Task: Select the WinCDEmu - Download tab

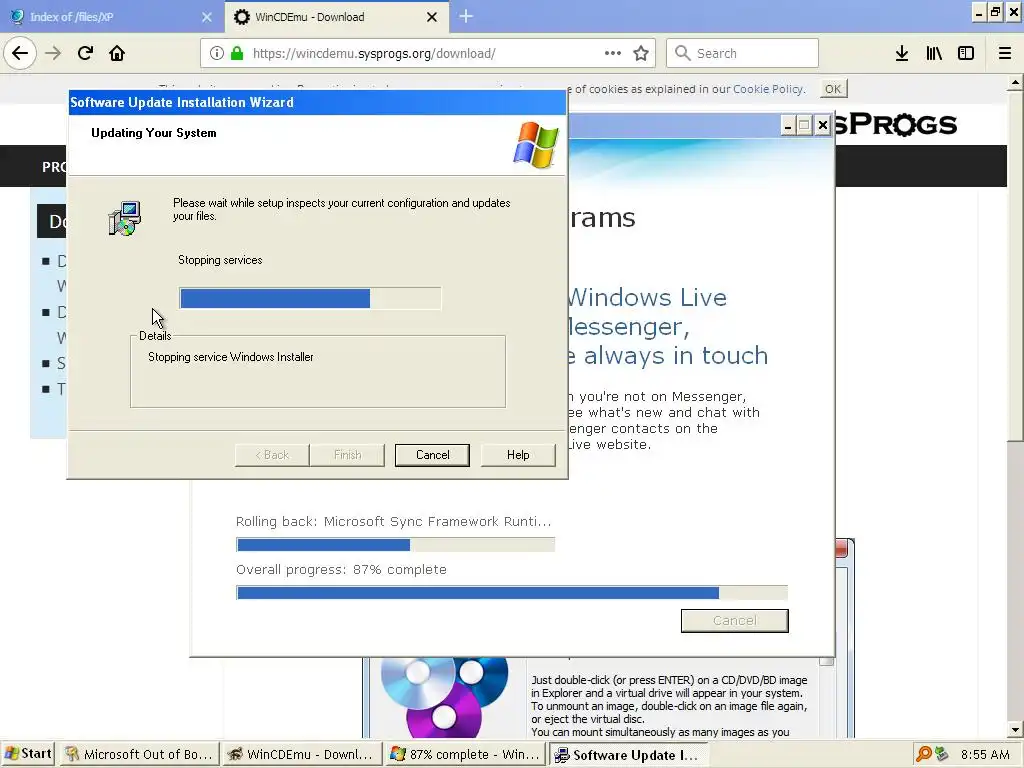Action: tap(336, 16)
